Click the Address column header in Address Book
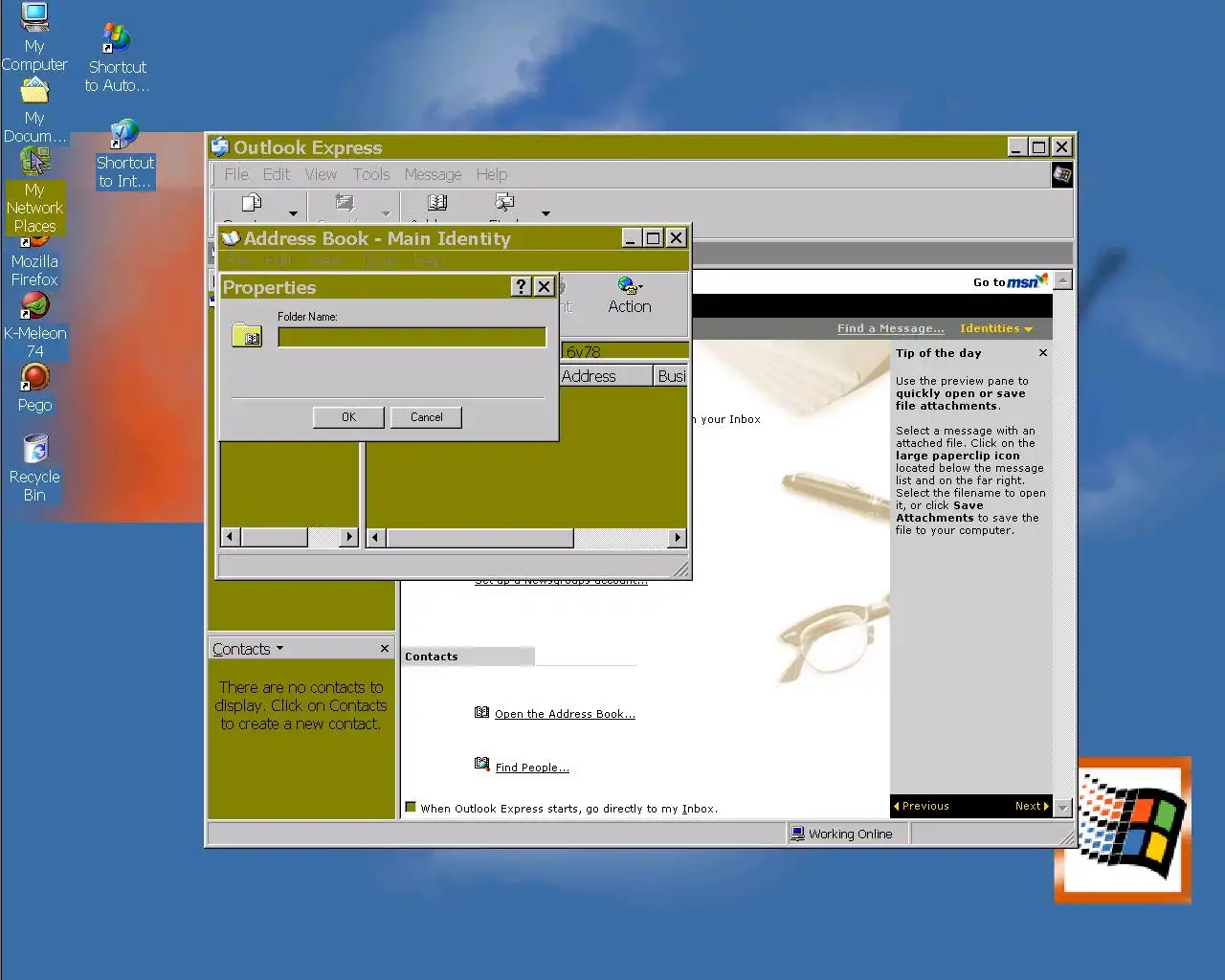 click(606, 376)
